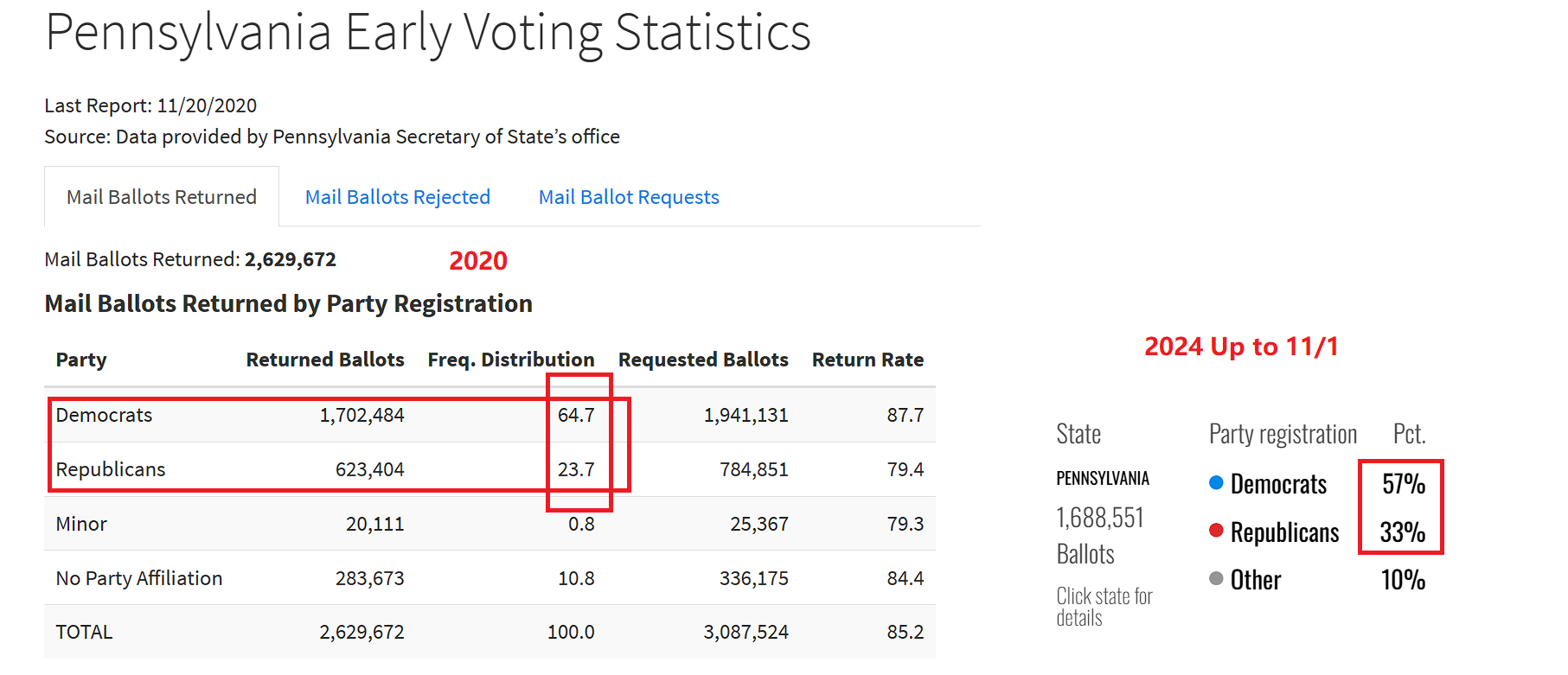Open the Mail Ballots Returned tab

click(x=162, y=197)
